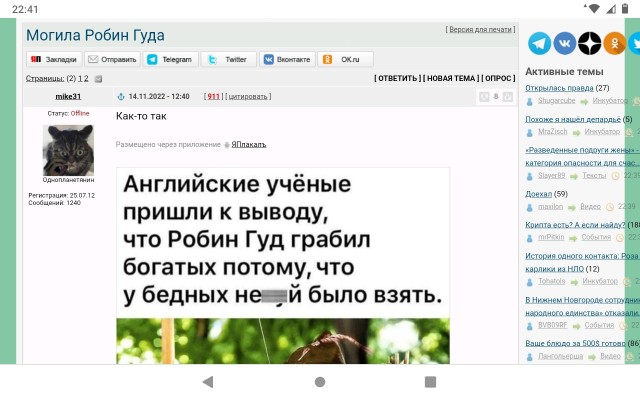Click the Страницы pages label

[45, 78]
